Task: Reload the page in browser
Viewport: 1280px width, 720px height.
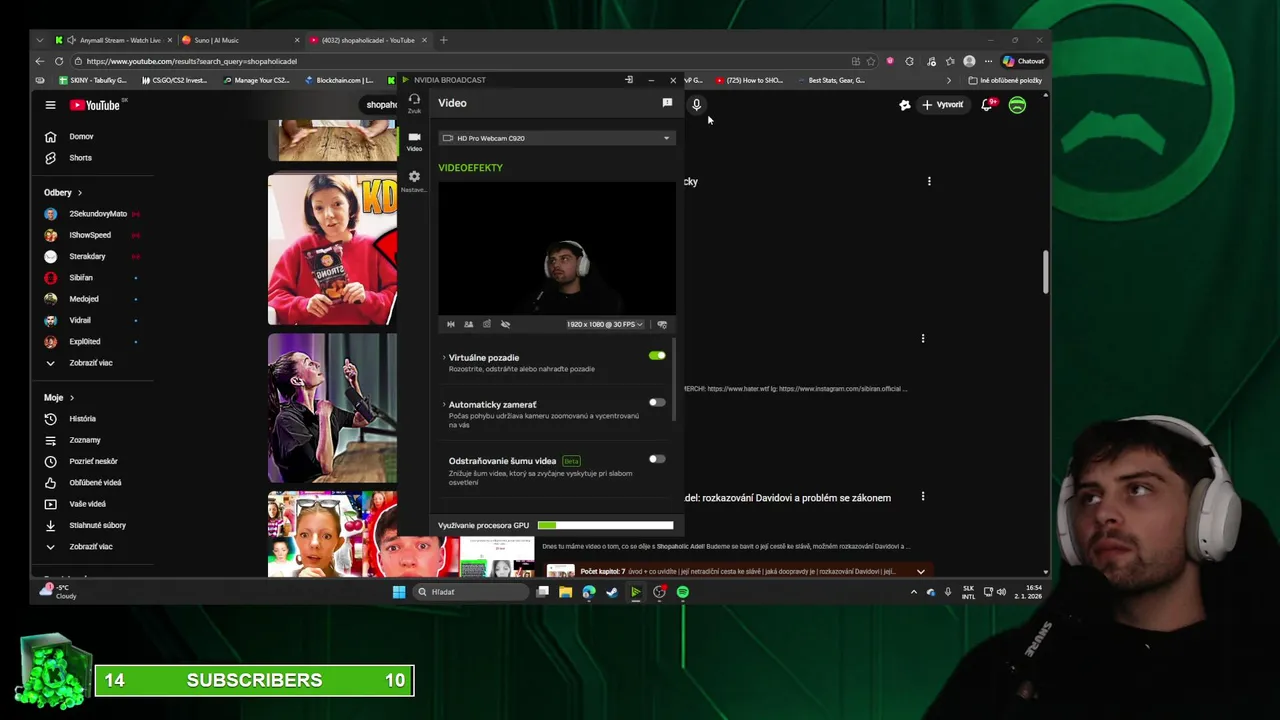Action: pyautogui.click(x=58, y=61)
